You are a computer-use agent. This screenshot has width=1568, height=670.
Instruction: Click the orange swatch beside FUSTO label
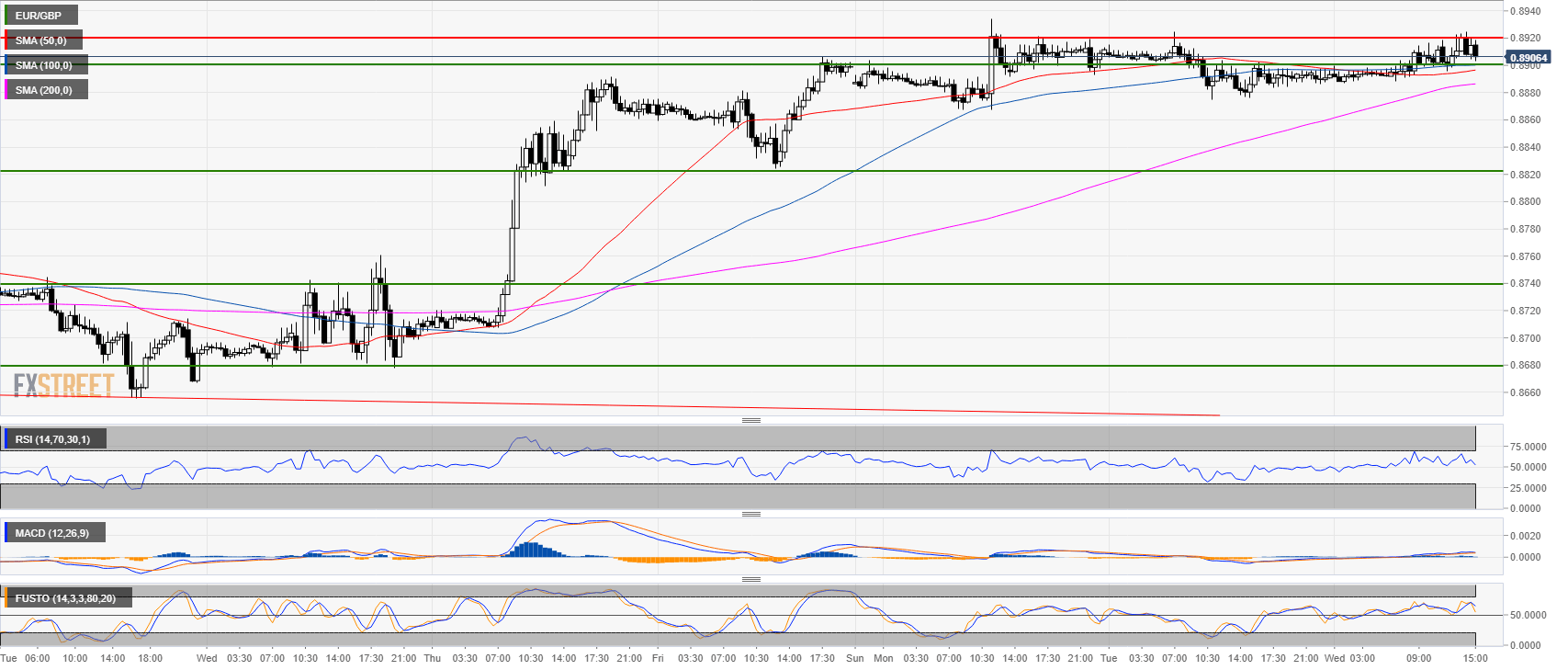6,598
